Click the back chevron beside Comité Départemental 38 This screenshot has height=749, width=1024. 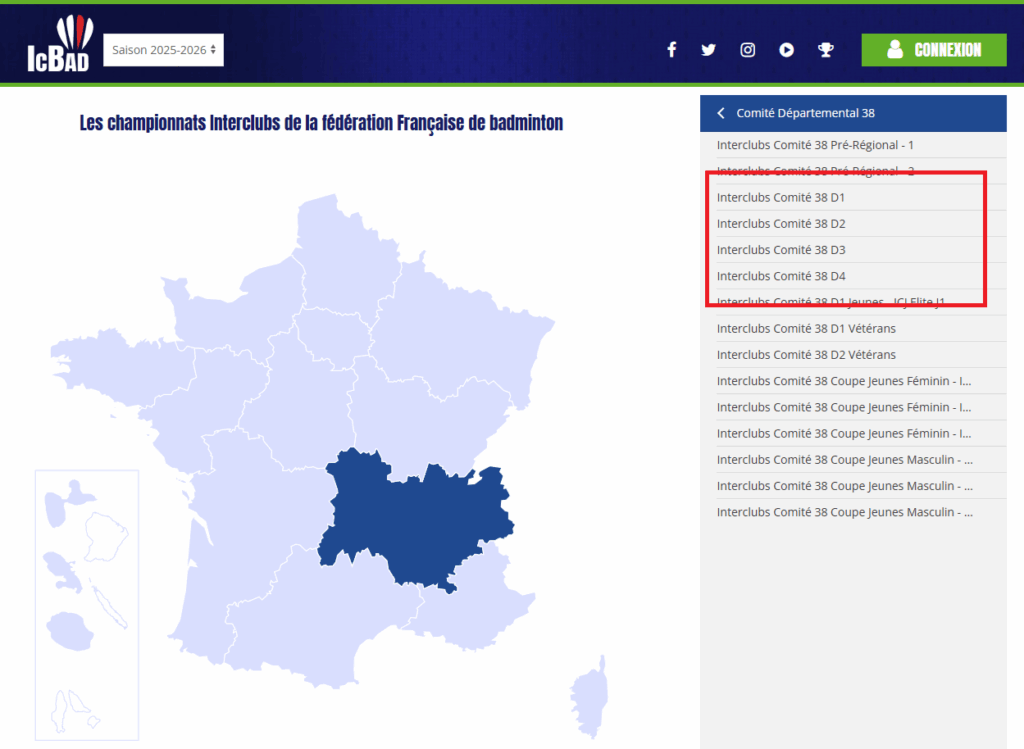point(720,113)
